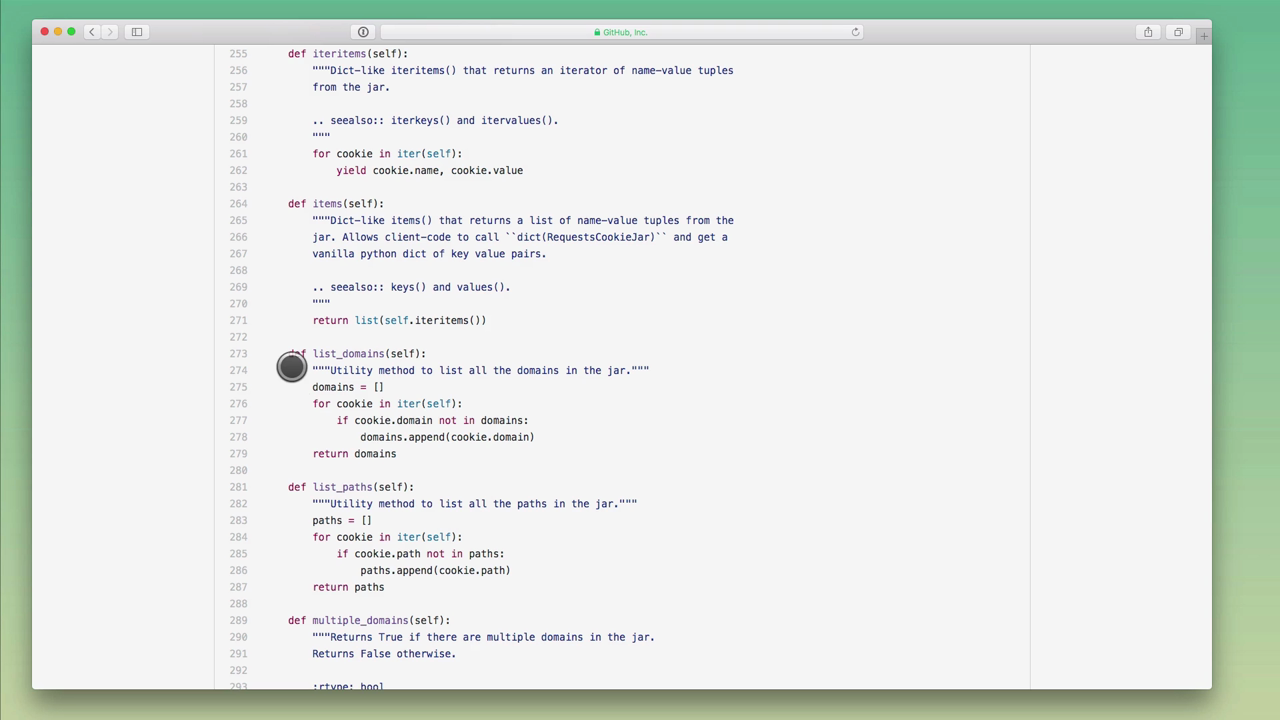Open a new tab with the plus button
Viewport: 1280px width, 720px height.
pyautogui.click(x=1203, y=34)
